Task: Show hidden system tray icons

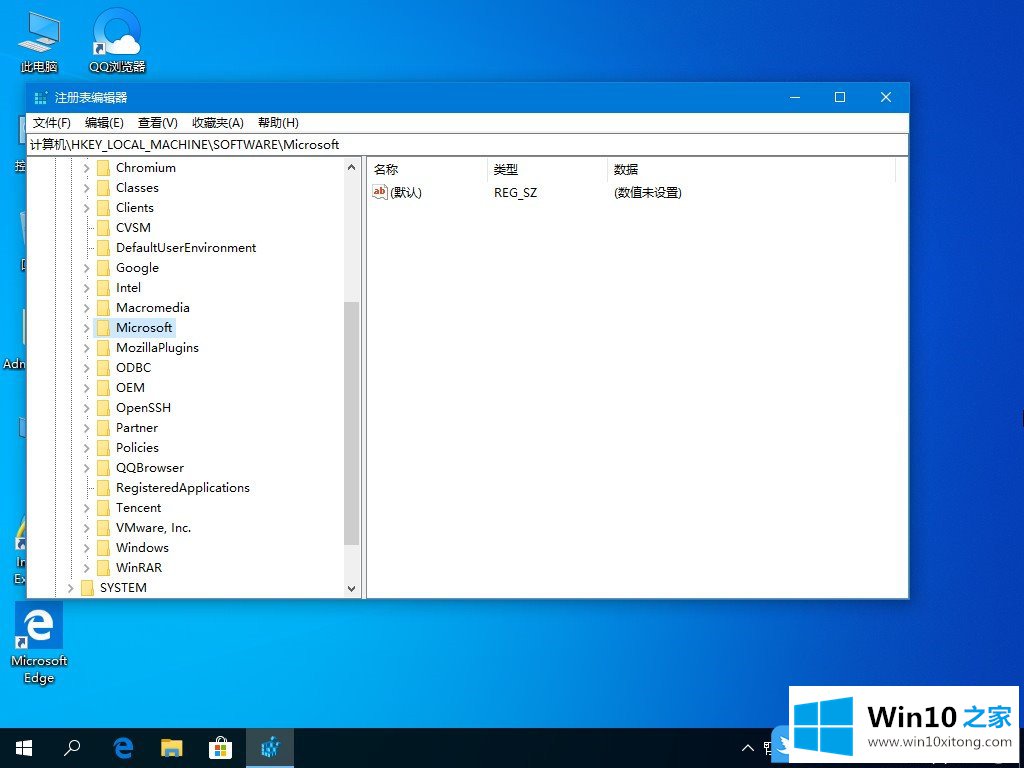Action: point(748,748)
